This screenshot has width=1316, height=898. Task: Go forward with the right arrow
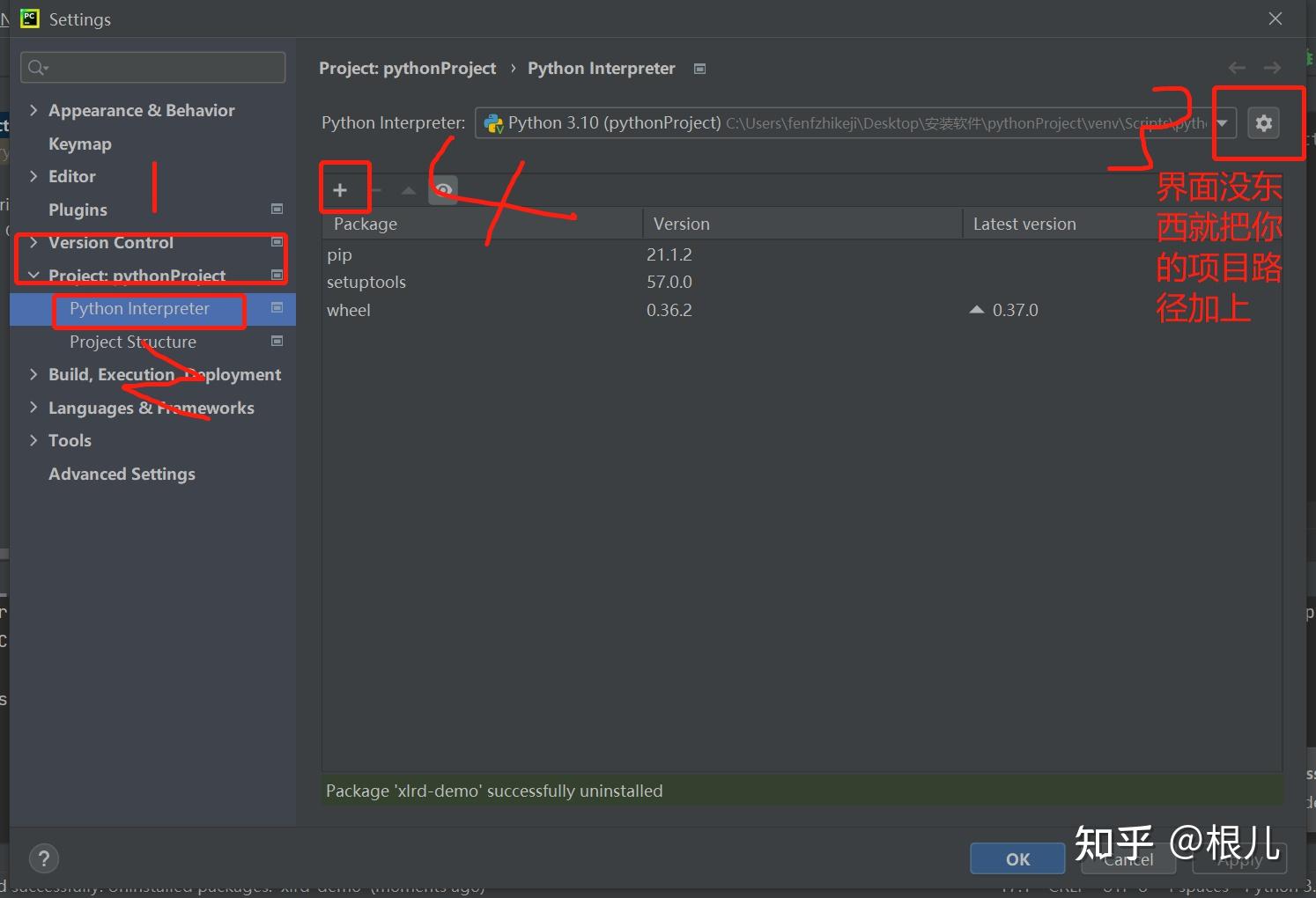(x=1272, y=68)
